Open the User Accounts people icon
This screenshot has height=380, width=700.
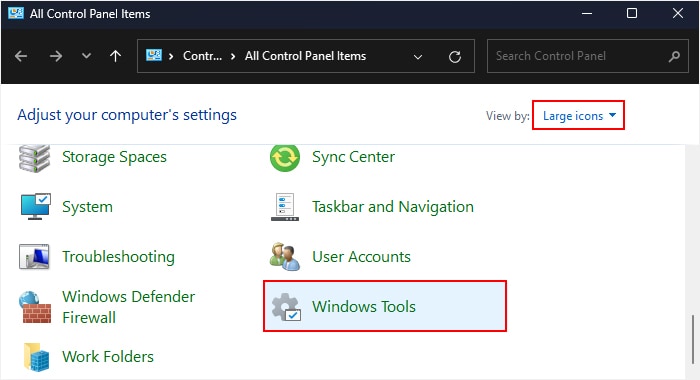(x=285, y=257)
